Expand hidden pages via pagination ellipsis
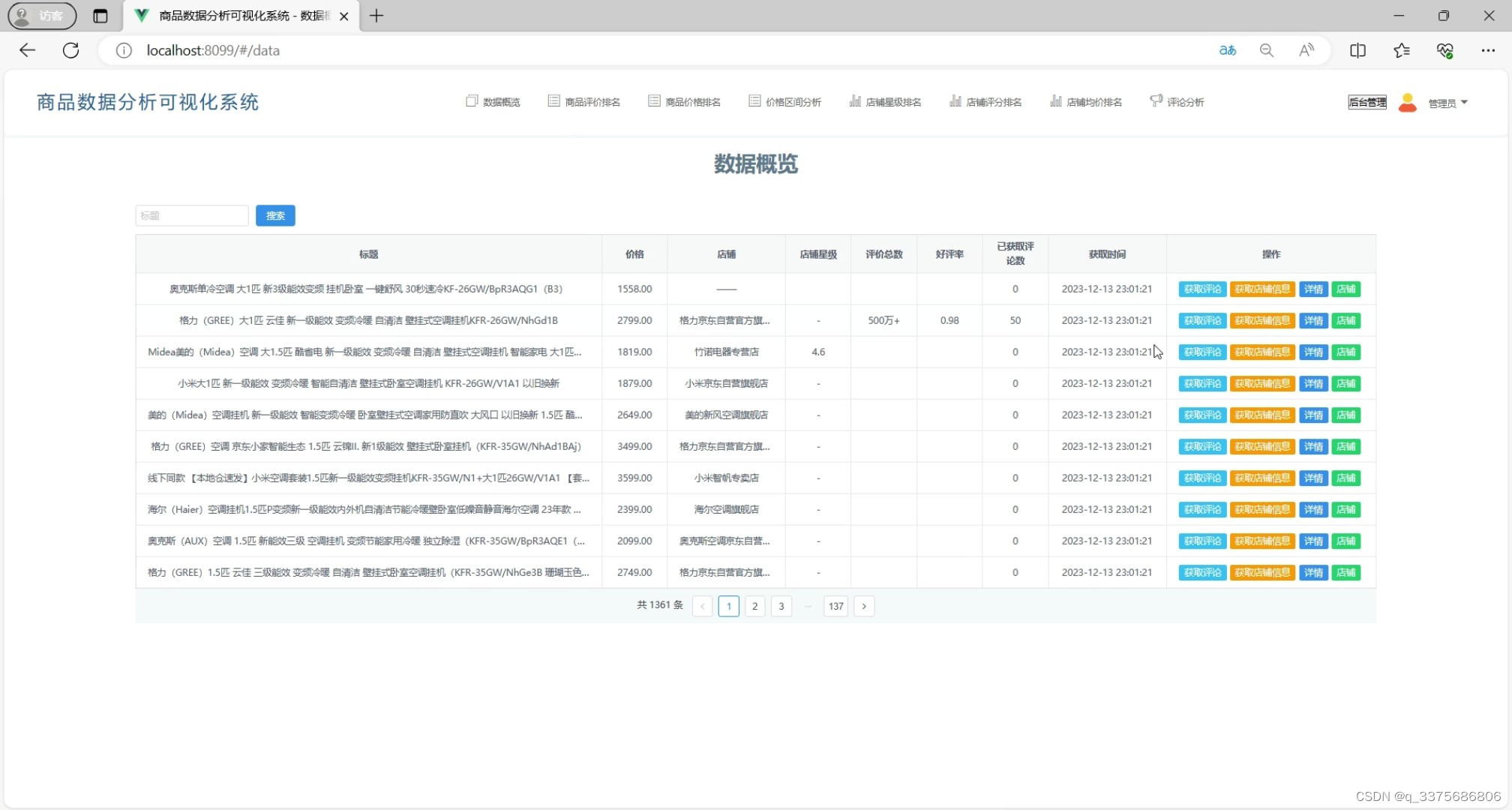Image resolution: width=1512 pixels, height=810 pixels. pyautogui.click(x=808, y=606)
